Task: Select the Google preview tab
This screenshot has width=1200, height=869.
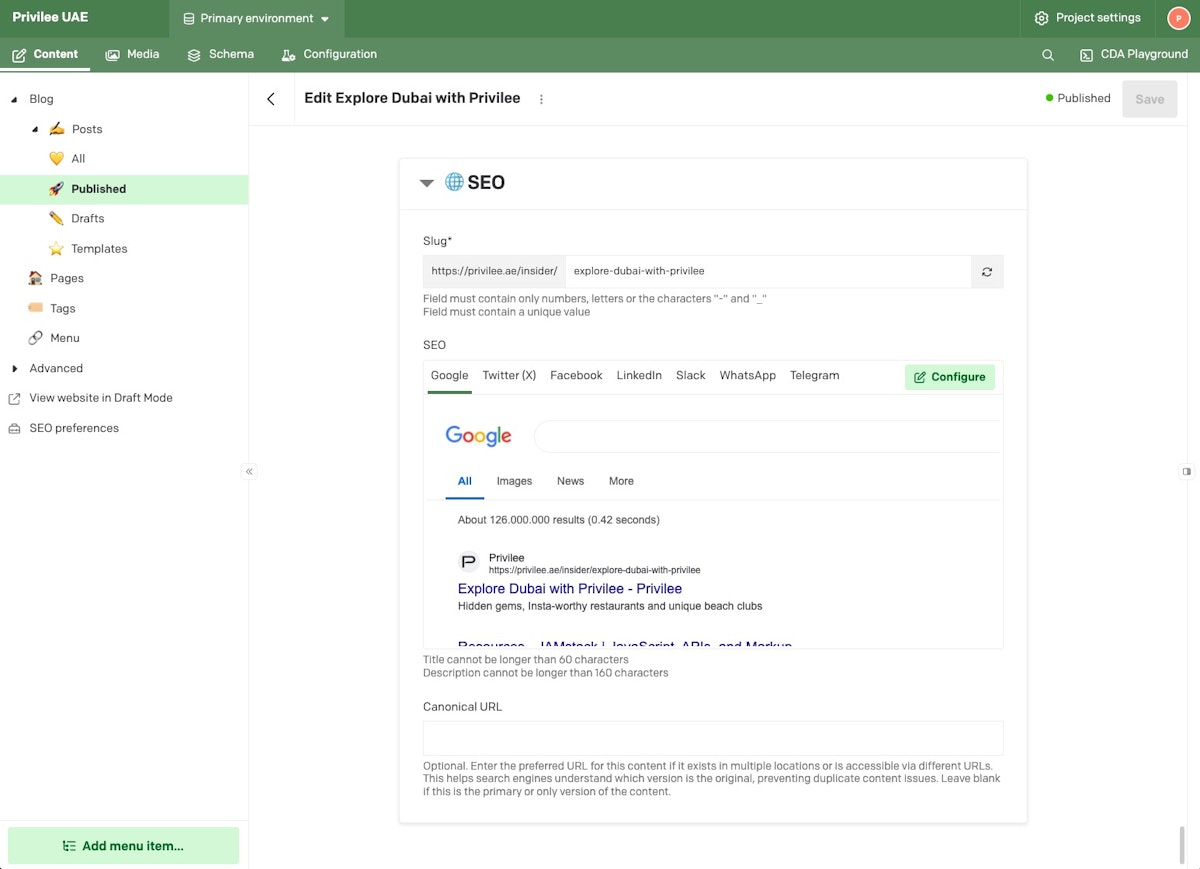Action: tap(450, 376)
